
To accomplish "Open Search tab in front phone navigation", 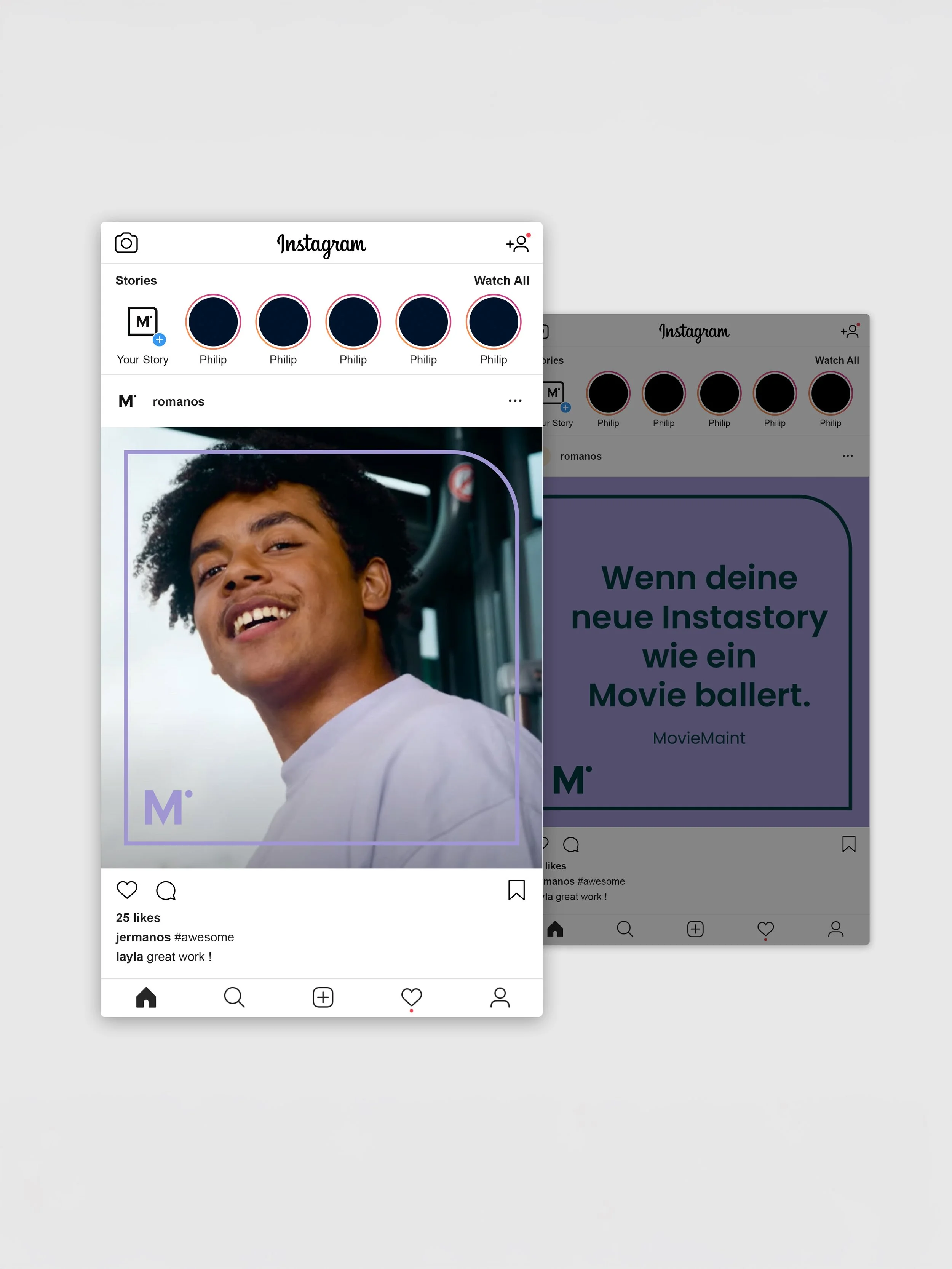I will point(234,997).
